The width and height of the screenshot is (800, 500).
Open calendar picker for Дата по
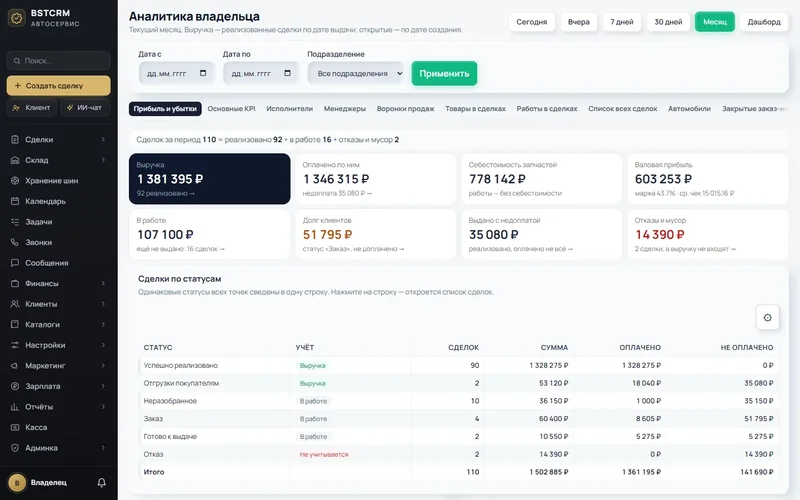(287, 73)
